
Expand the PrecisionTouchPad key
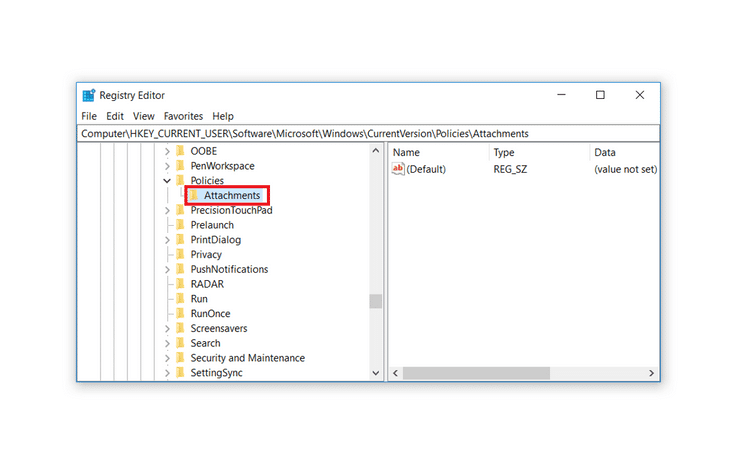[167, 211]
